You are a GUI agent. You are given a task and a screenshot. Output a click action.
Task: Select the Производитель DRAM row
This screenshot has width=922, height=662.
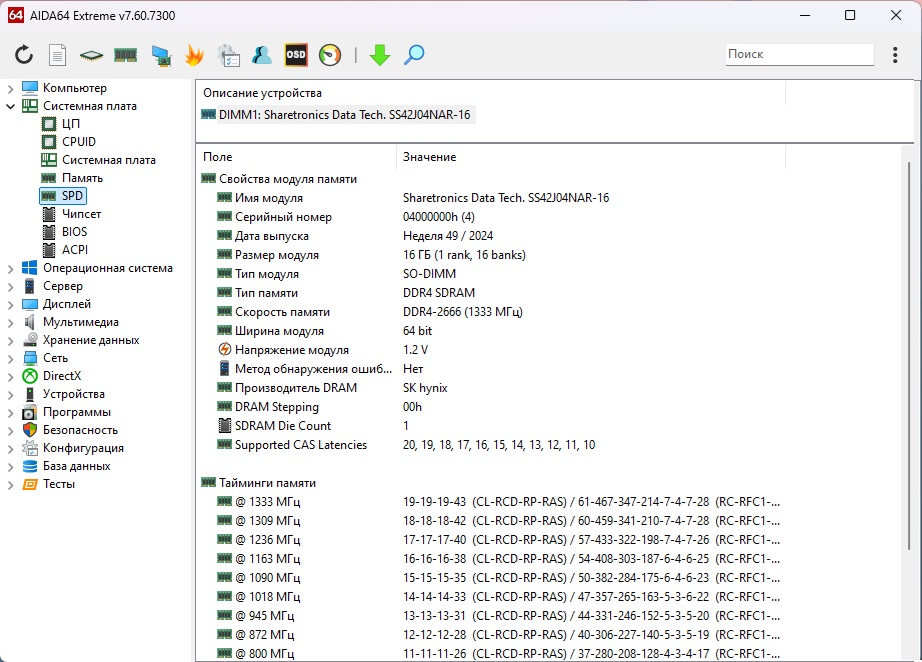click(499, 388)
